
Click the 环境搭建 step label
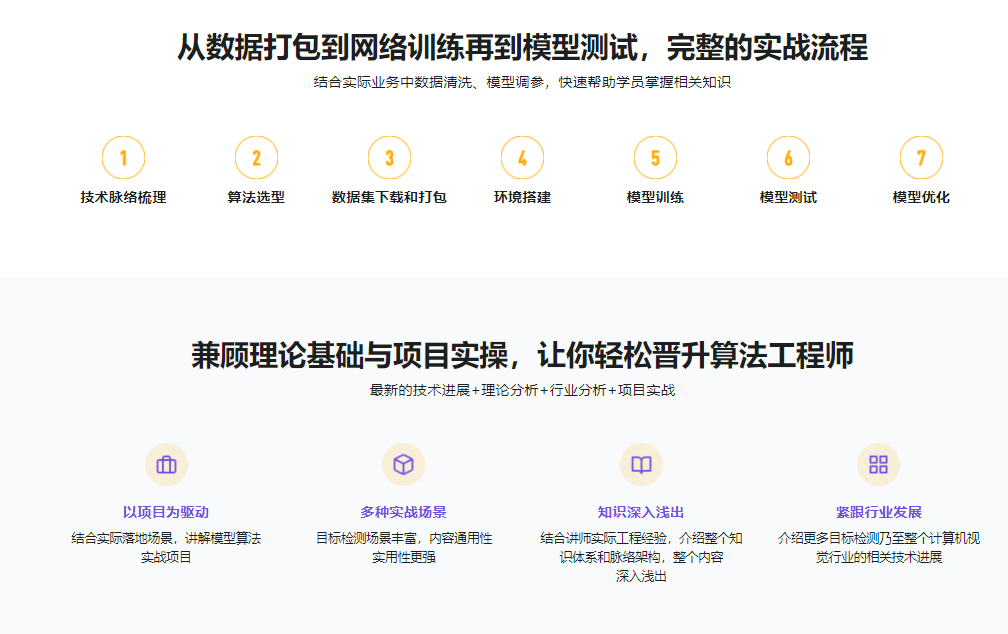coord(522,197)
